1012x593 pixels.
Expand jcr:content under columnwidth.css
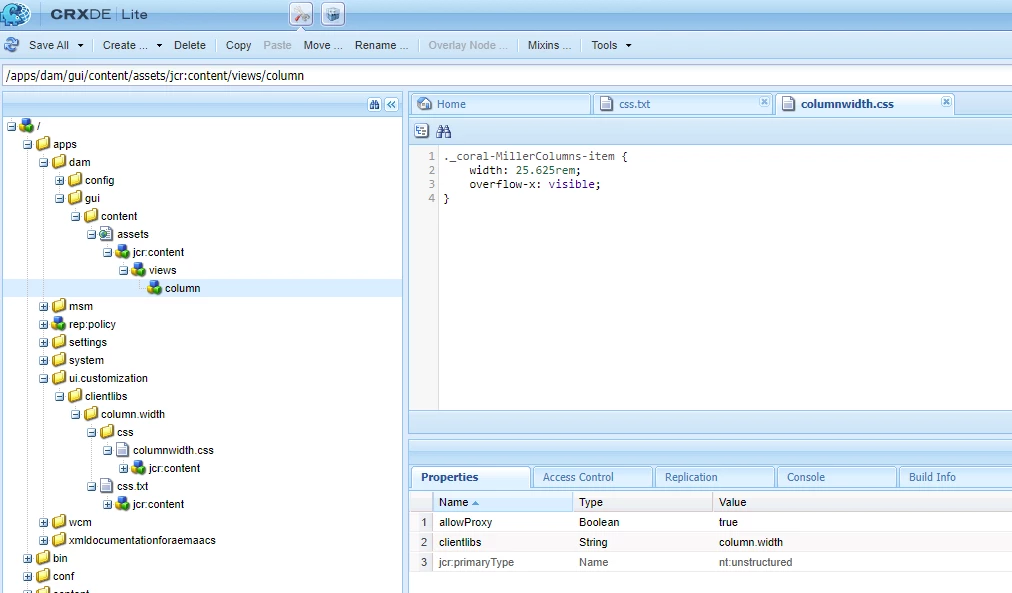tap(123, 468)
